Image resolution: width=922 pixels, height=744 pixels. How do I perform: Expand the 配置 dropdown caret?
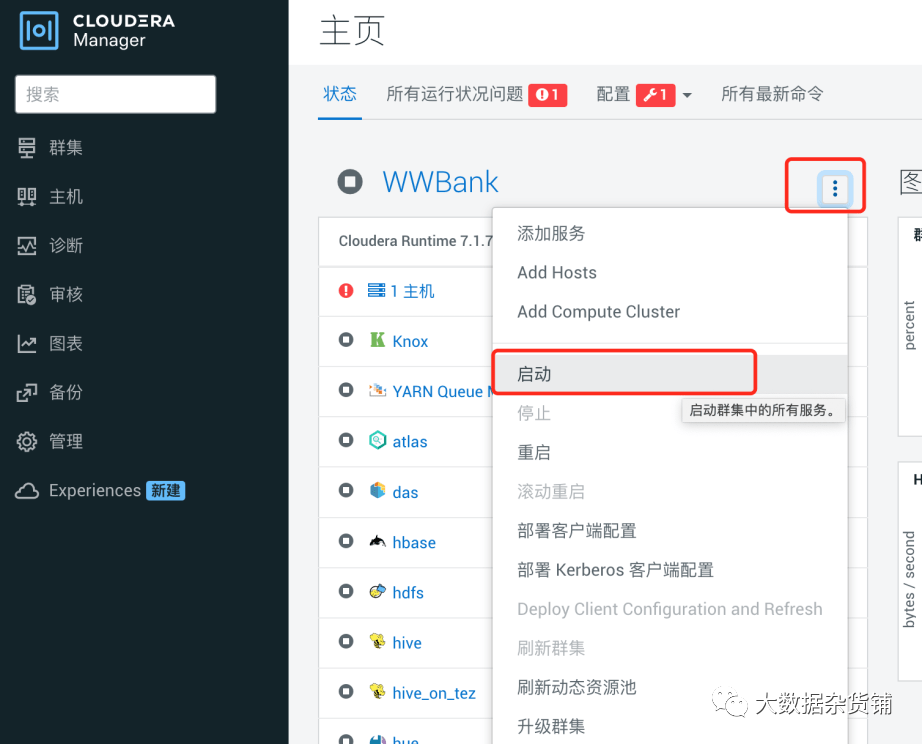[687, 95]
